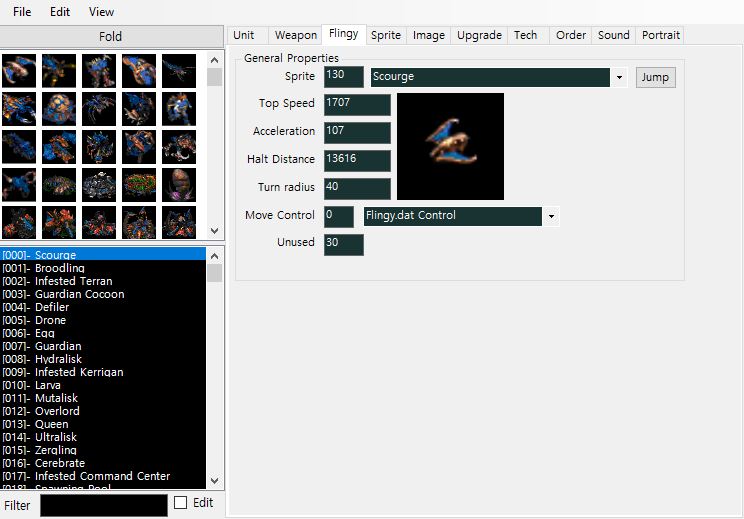Click the Scourge sprite preview image
The image size is (744, 519).
point(450,146)
